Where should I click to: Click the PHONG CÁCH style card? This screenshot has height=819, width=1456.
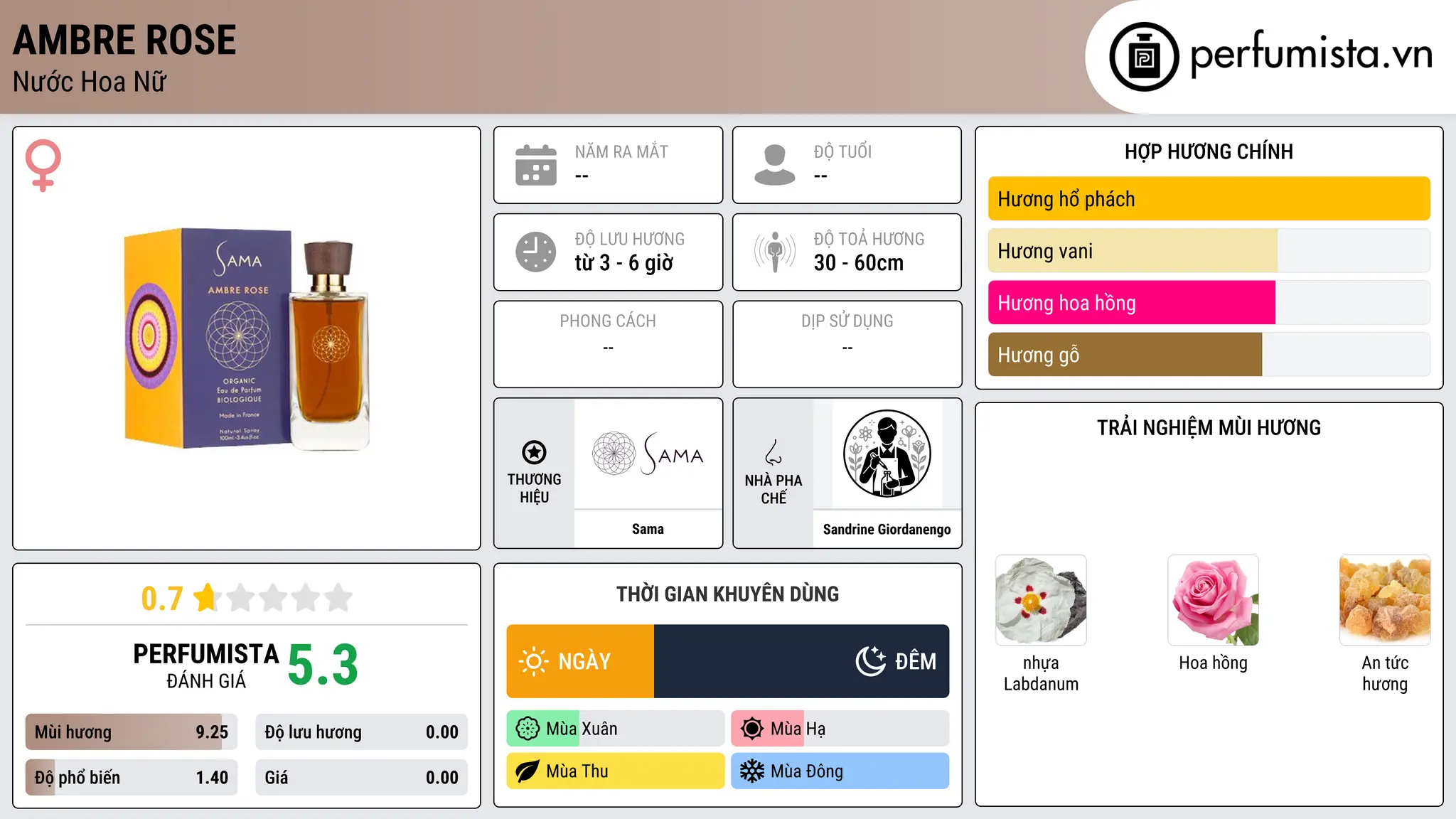point(608,344)
